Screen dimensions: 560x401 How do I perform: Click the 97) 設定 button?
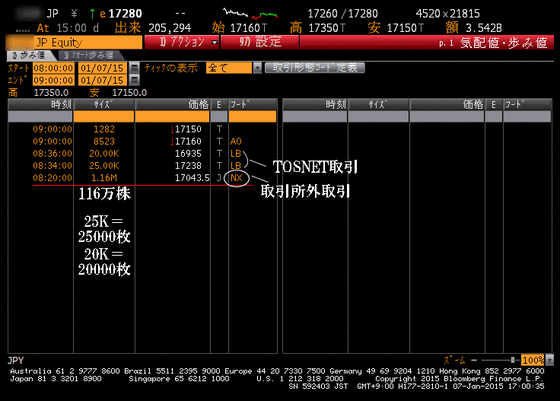(260, 42)
